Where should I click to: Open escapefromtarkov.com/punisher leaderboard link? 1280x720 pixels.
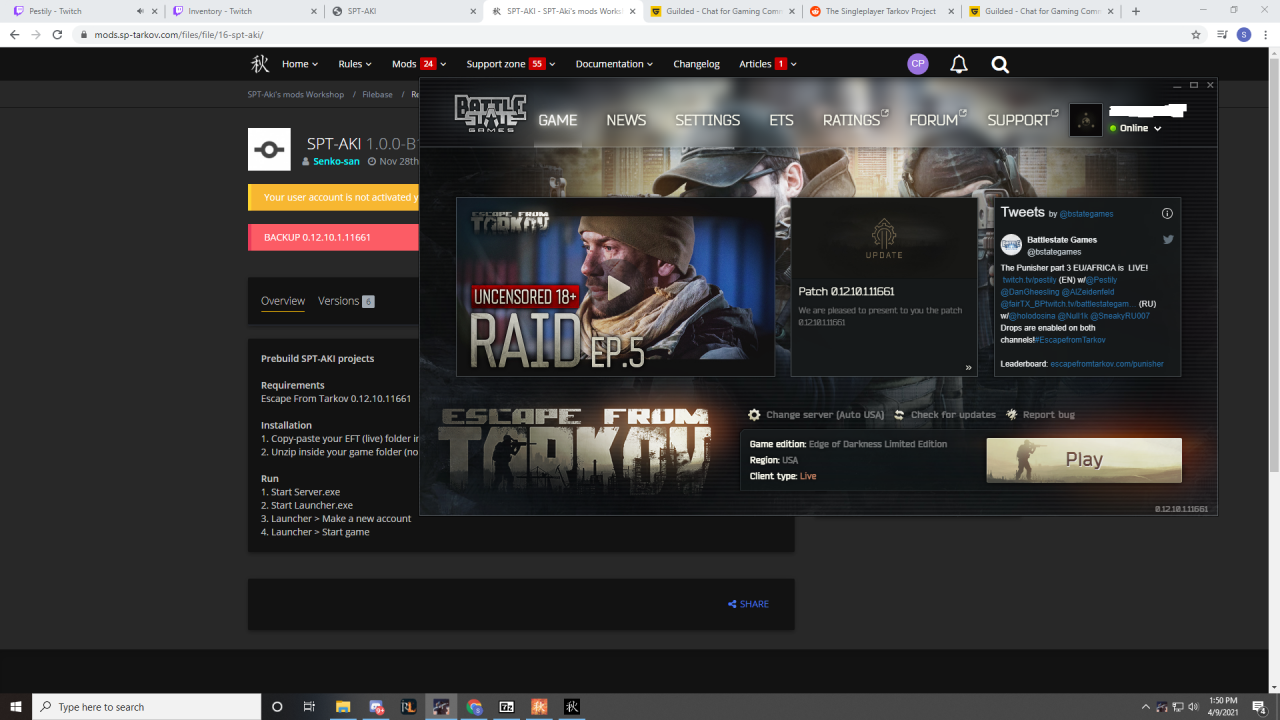tap(1107, 364)
